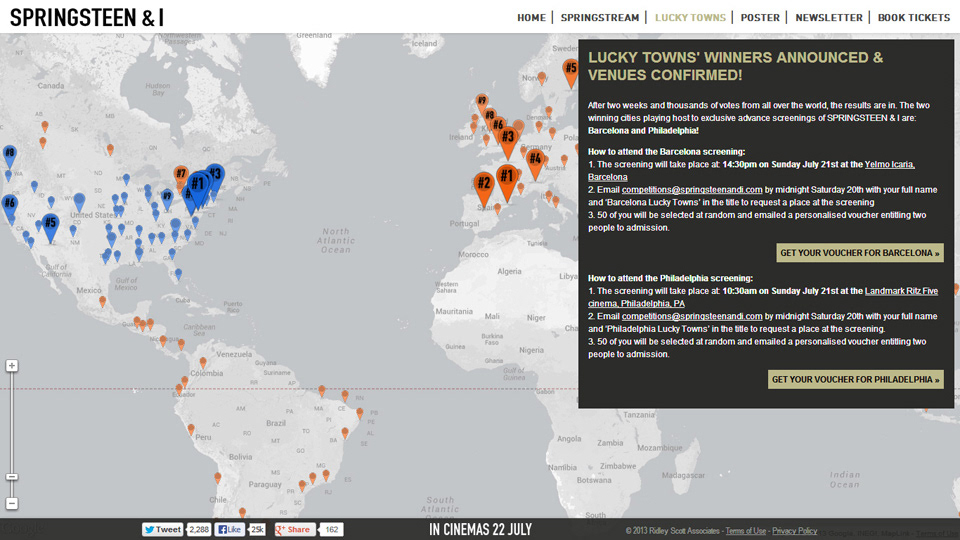Click the Tweet share button
The image size is (960, 540).
pos(162,530)
